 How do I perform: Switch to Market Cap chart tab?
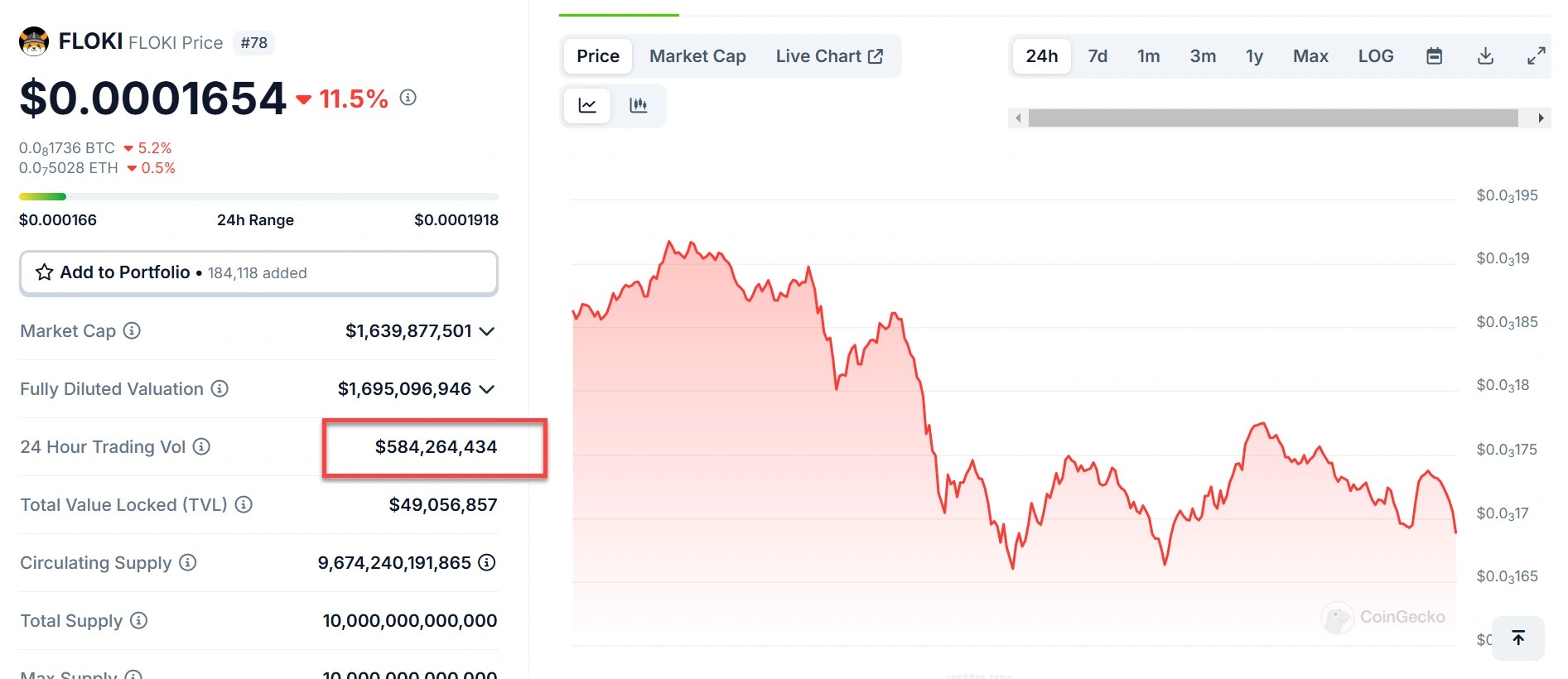point(697,56)
